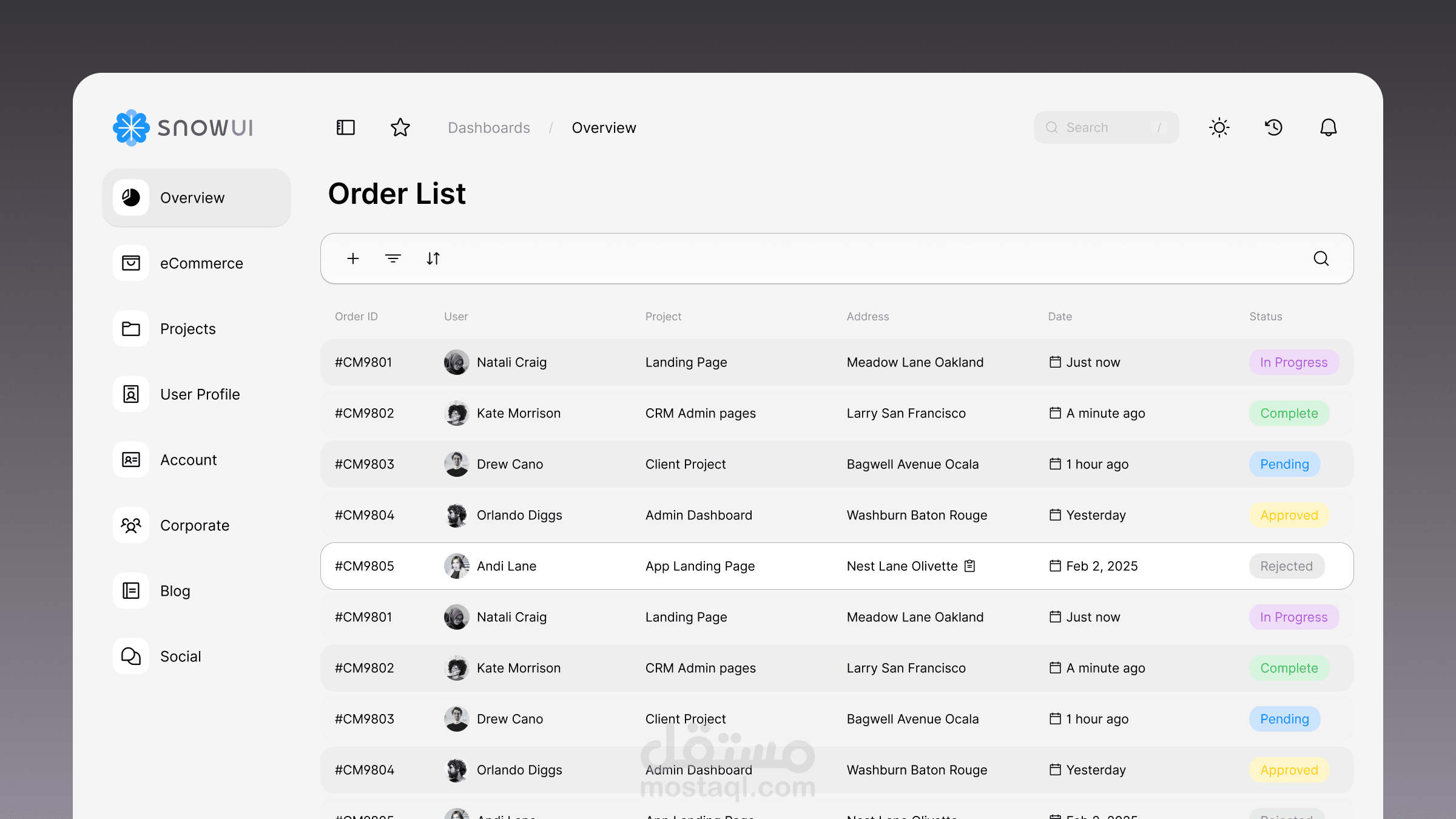Click the Rejected status badge in highlighted row
The height and width of the screenshot is (819, 1456).
pos(1287,566)
